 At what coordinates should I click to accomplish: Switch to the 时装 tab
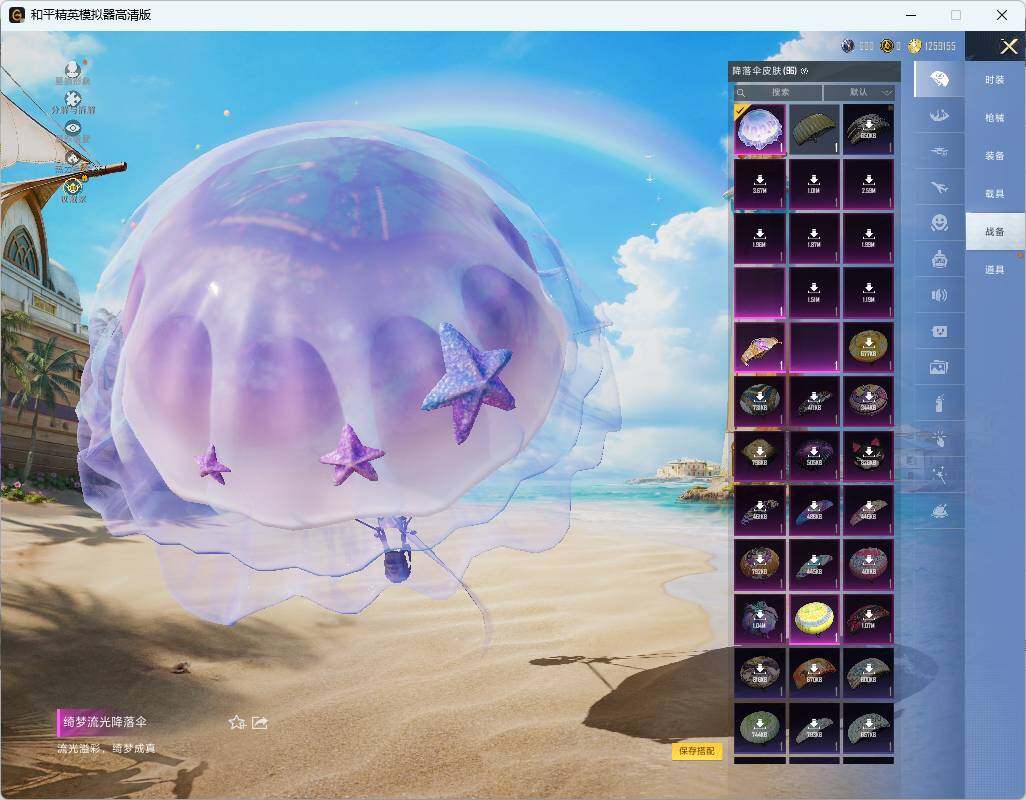coord(995,80)
